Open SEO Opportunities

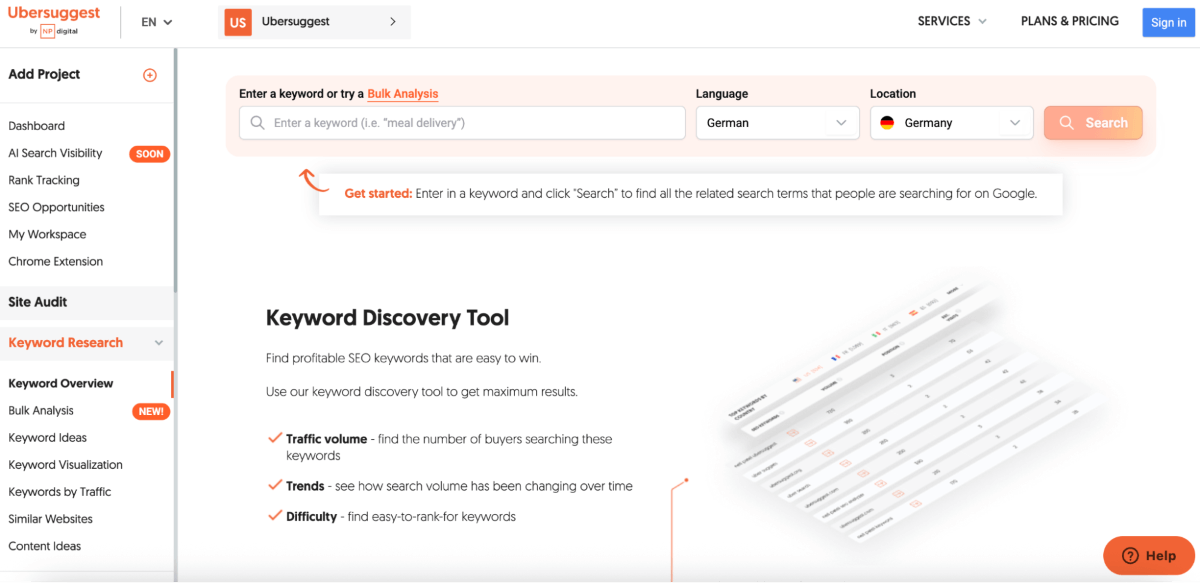[56, 207]
